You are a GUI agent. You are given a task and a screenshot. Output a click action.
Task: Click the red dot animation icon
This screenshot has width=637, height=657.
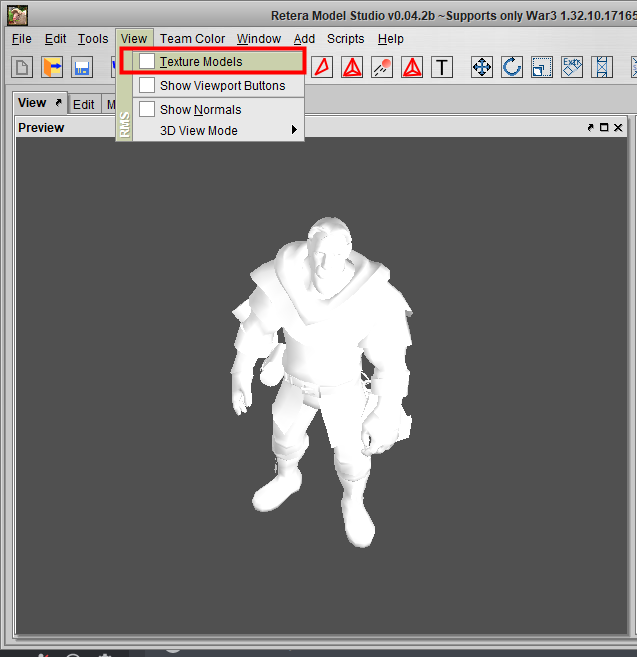tap(382, 67)
